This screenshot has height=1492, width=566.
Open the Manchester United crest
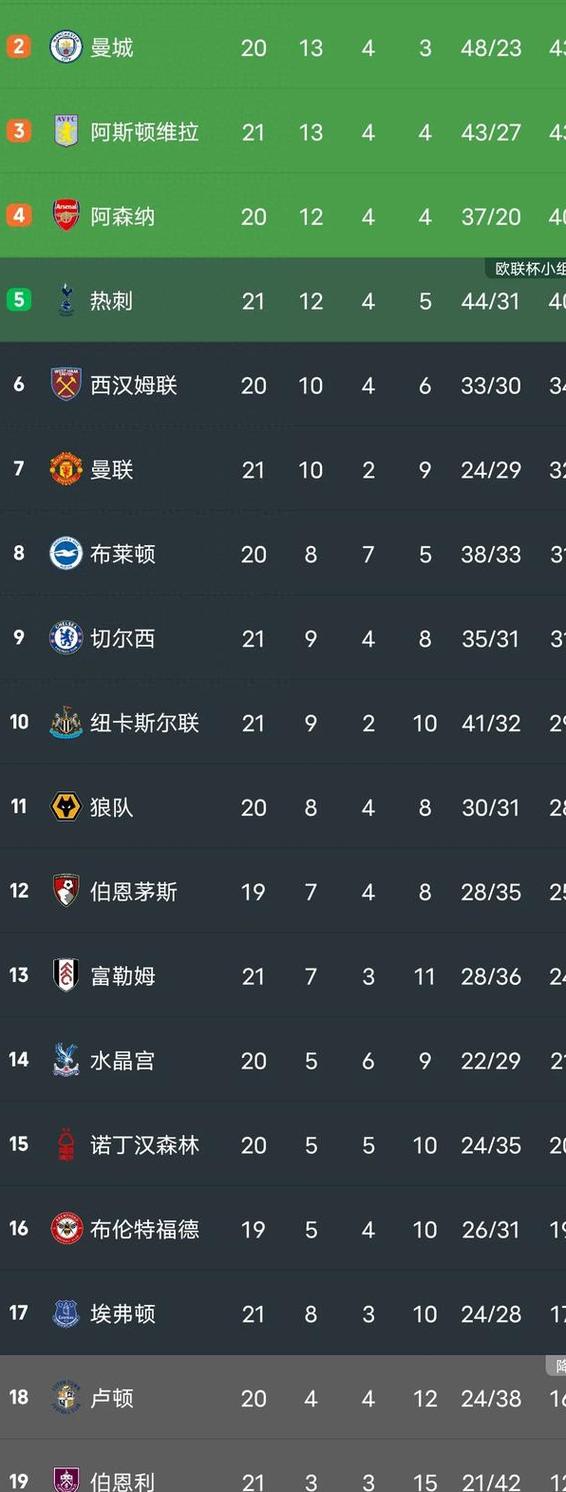tap(66, 469)
